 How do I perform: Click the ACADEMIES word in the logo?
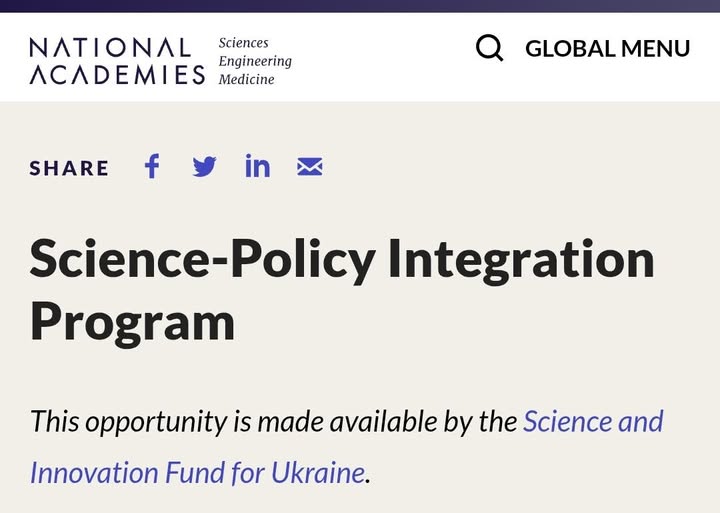point(117,74)
